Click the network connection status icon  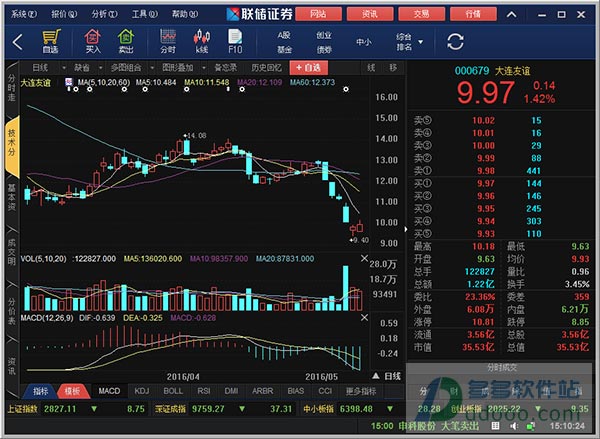(x=531, y=426)
